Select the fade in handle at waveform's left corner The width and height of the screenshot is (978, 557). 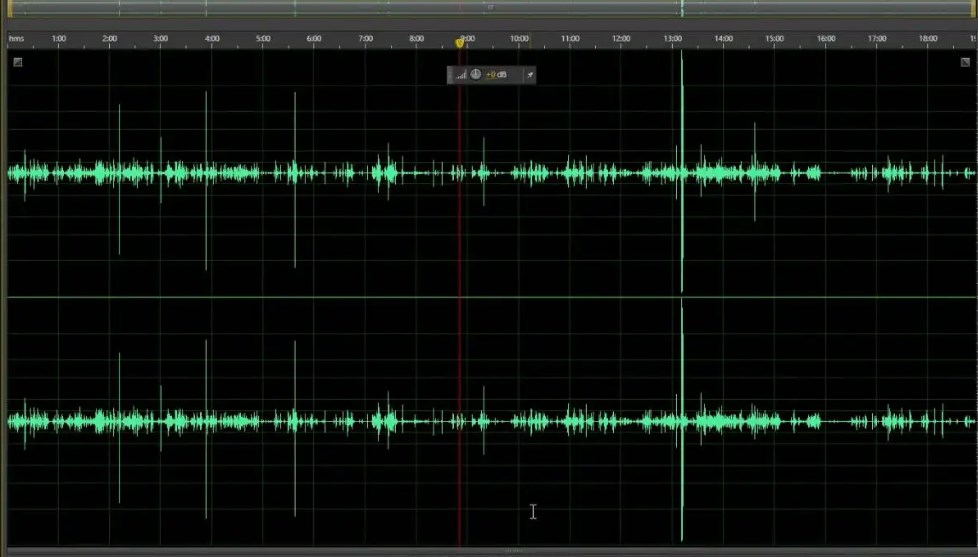tap(17, 62)
